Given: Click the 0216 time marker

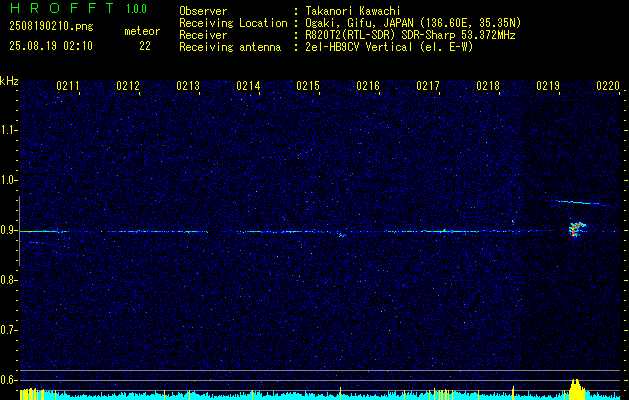Looking at the screenshot, I should point(368,86).
